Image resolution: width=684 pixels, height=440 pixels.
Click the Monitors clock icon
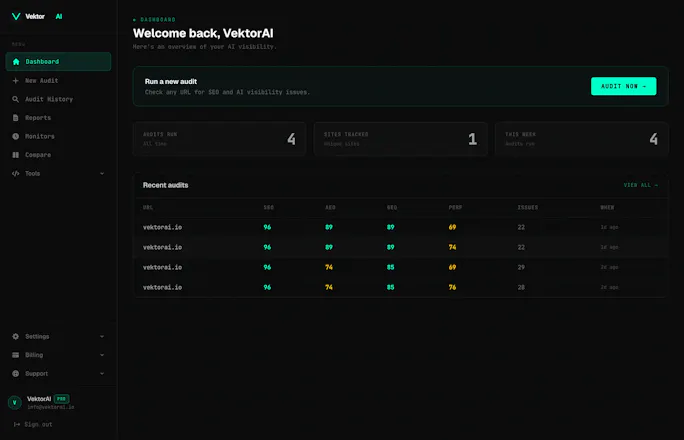[16, 136]
